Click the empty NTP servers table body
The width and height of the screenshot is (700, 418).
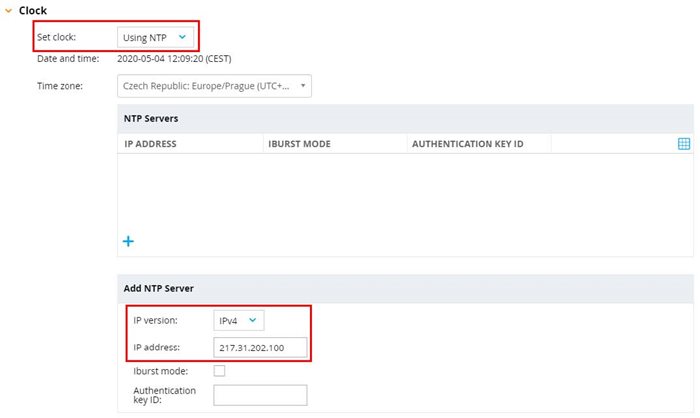[405, 192]
